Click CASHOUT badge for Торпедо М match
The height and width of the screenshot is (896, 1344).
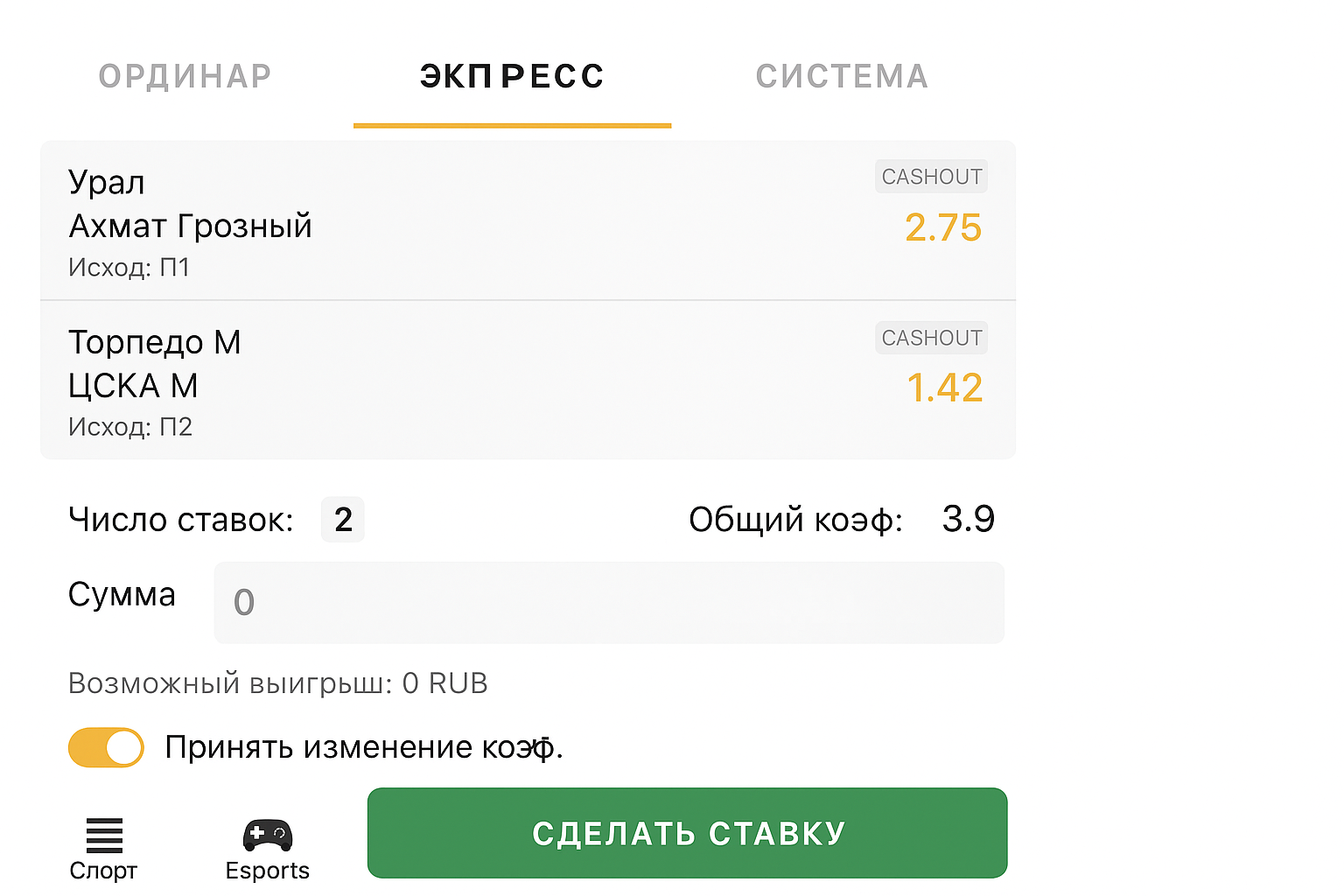[931, 338]
